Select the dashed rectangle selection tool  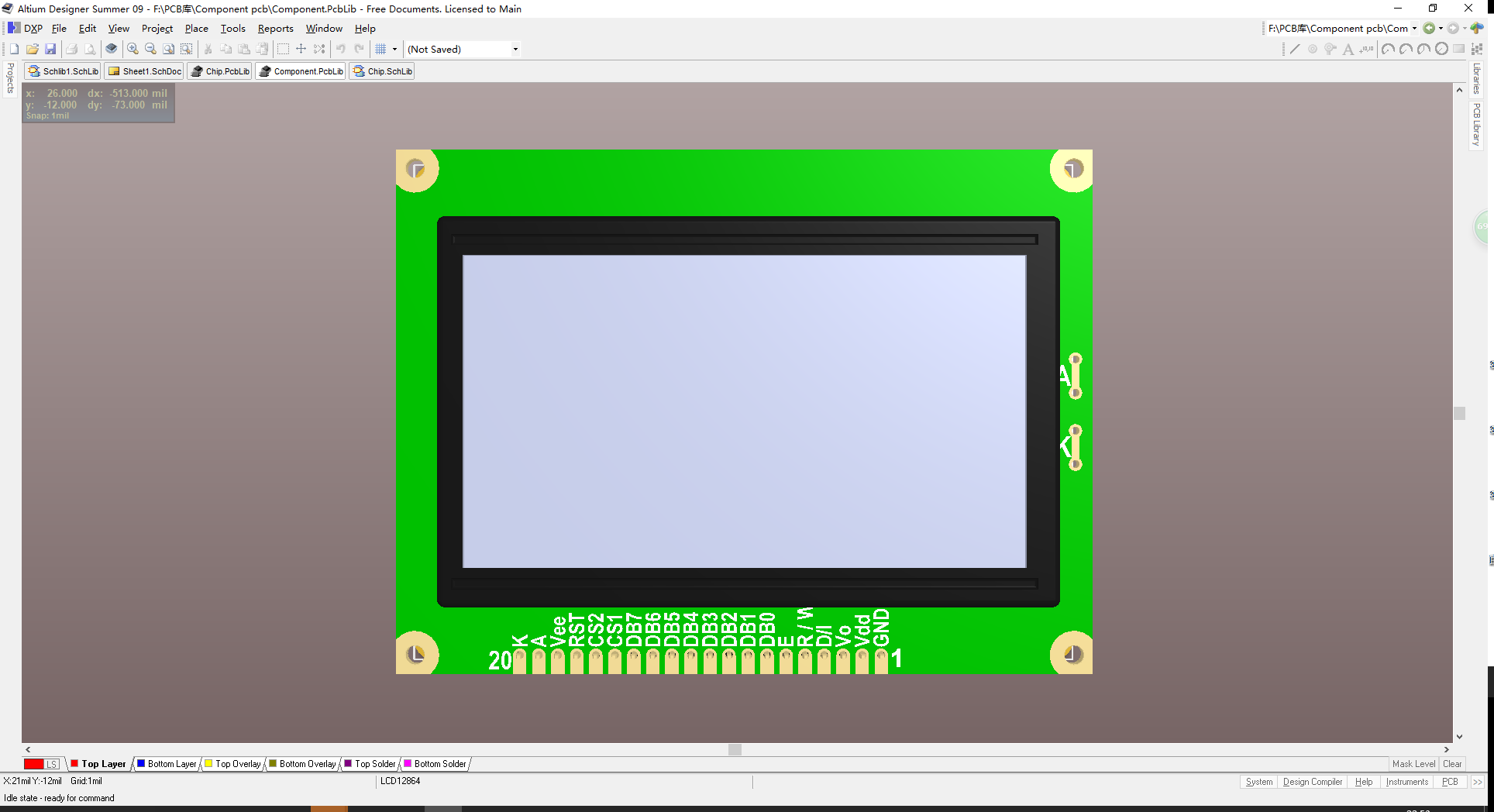click(x=283, y=49)
